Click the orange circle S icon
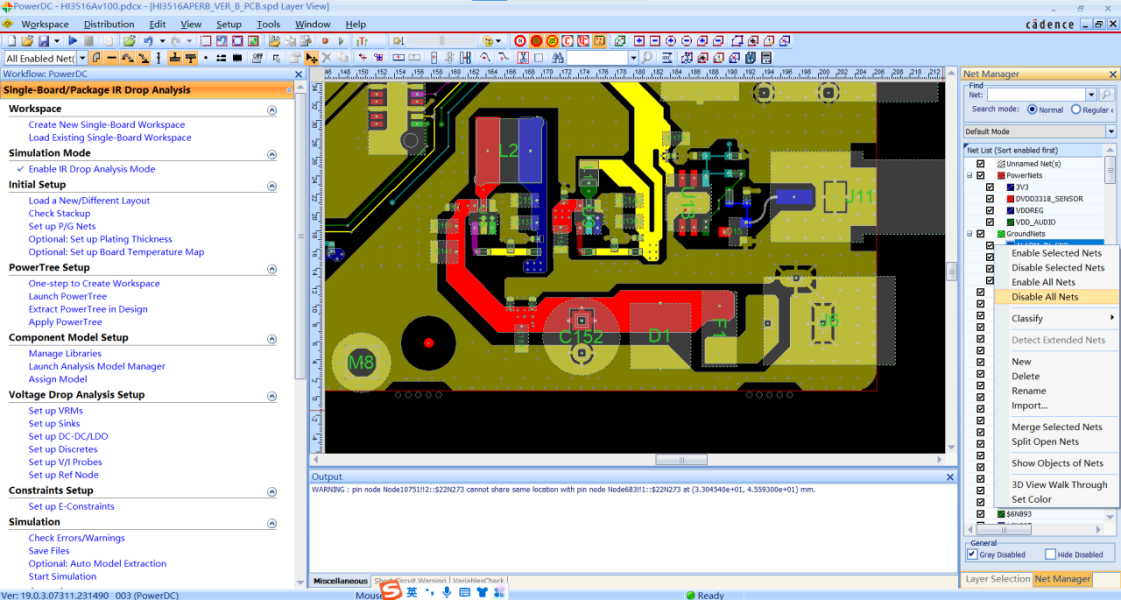This screenshot has width=1121, height=600. pos(536,41)
